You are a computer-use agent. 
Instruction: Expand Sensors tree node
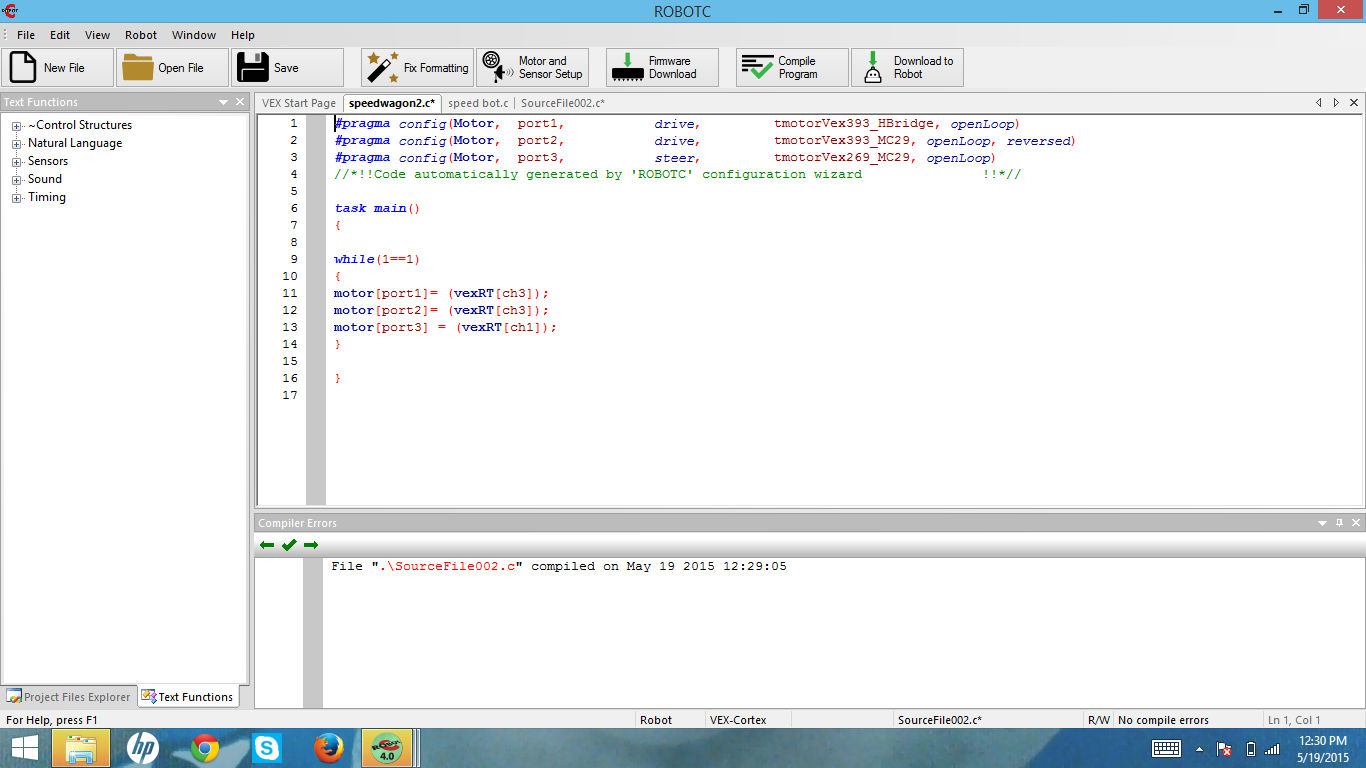17,162
